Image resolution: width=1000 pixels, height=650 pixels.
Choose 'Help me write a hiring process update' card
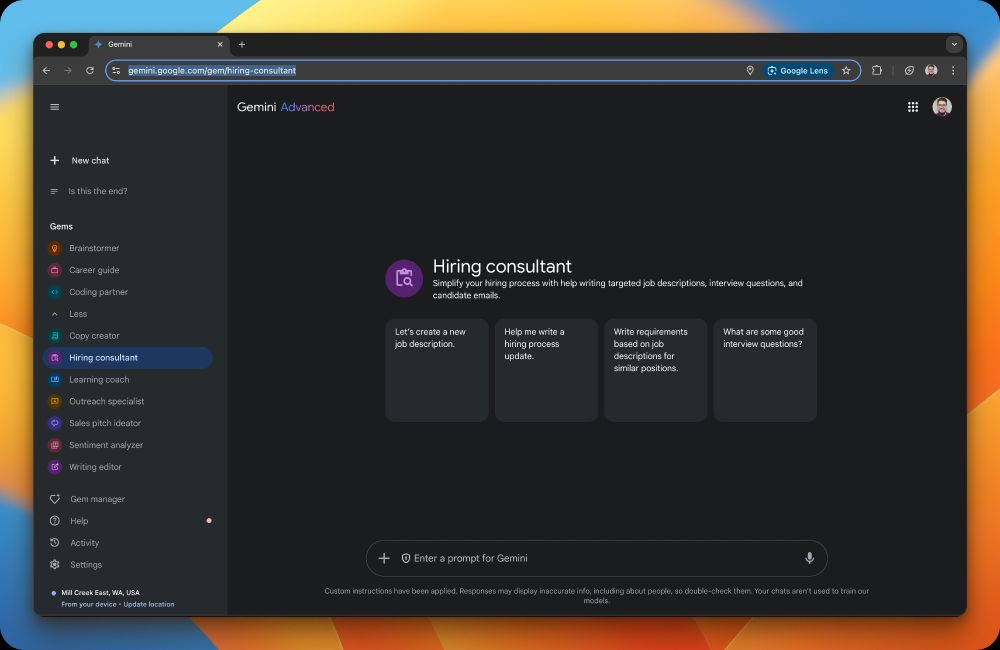[546, 370]
